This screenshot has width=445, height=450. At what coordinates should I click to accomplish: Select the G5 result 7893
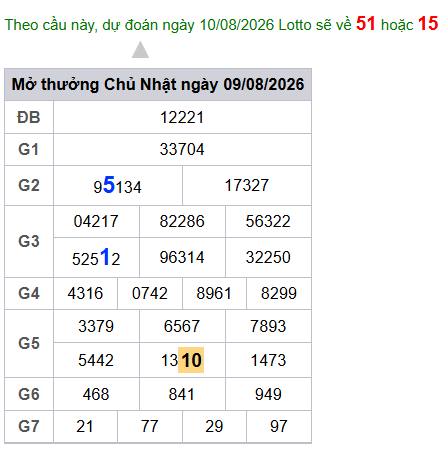pos(268,326)
